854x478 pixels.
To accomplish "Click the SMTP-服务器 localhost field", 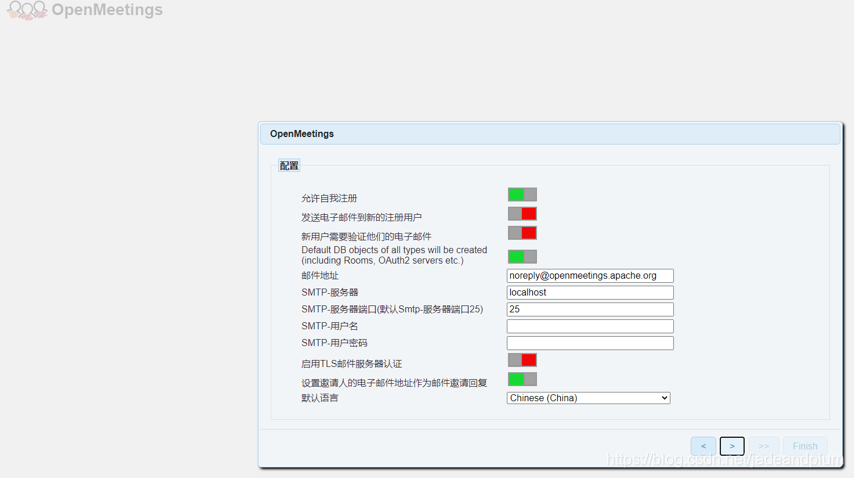I will click(x=590, y=292).
